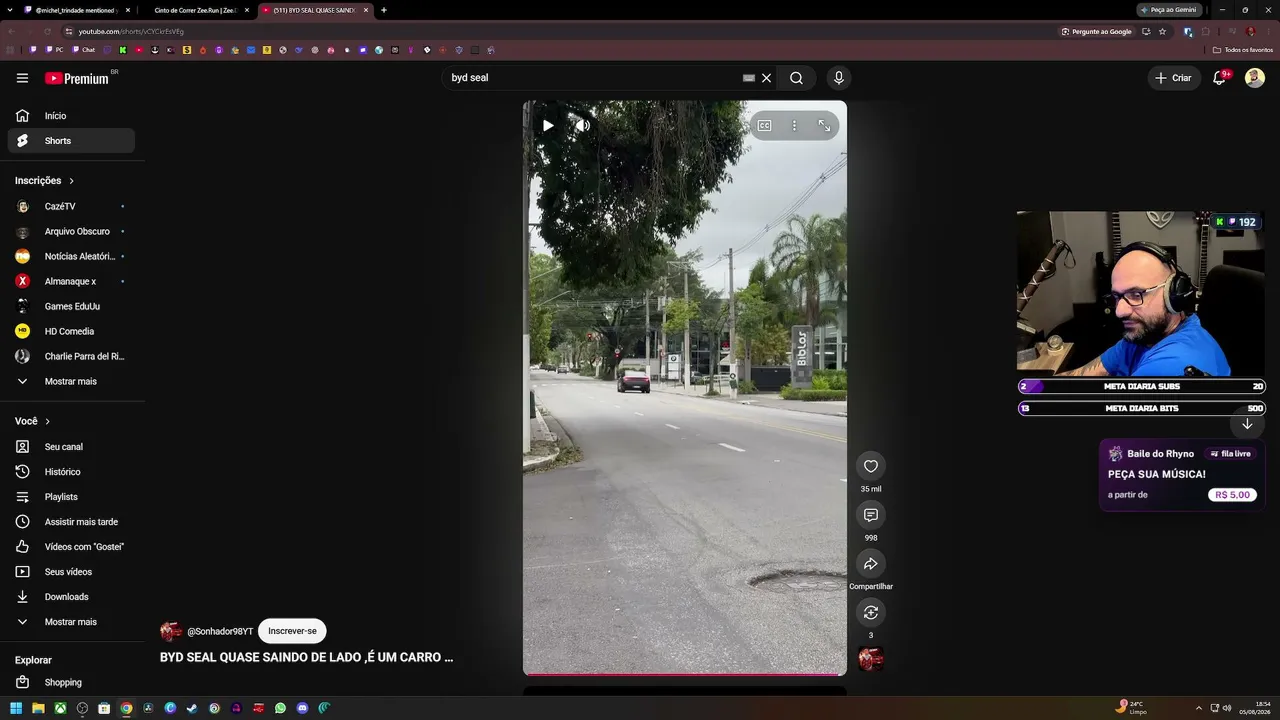Clear the search box with the X icon
The height and width of the screenshot is (720, 1280).
pos(767,78)
